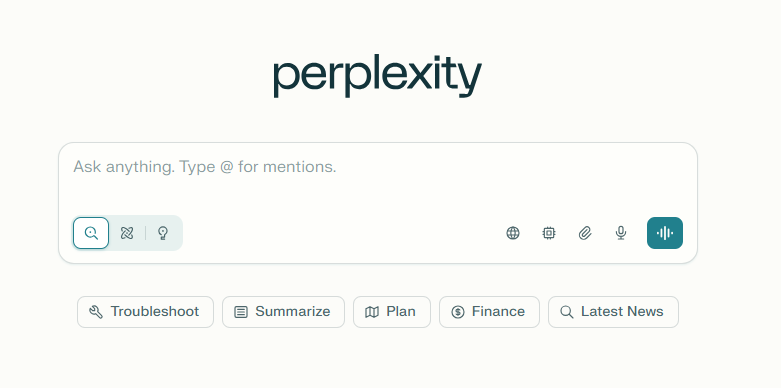Start dictation with the microphone icon

pos(621,233)
